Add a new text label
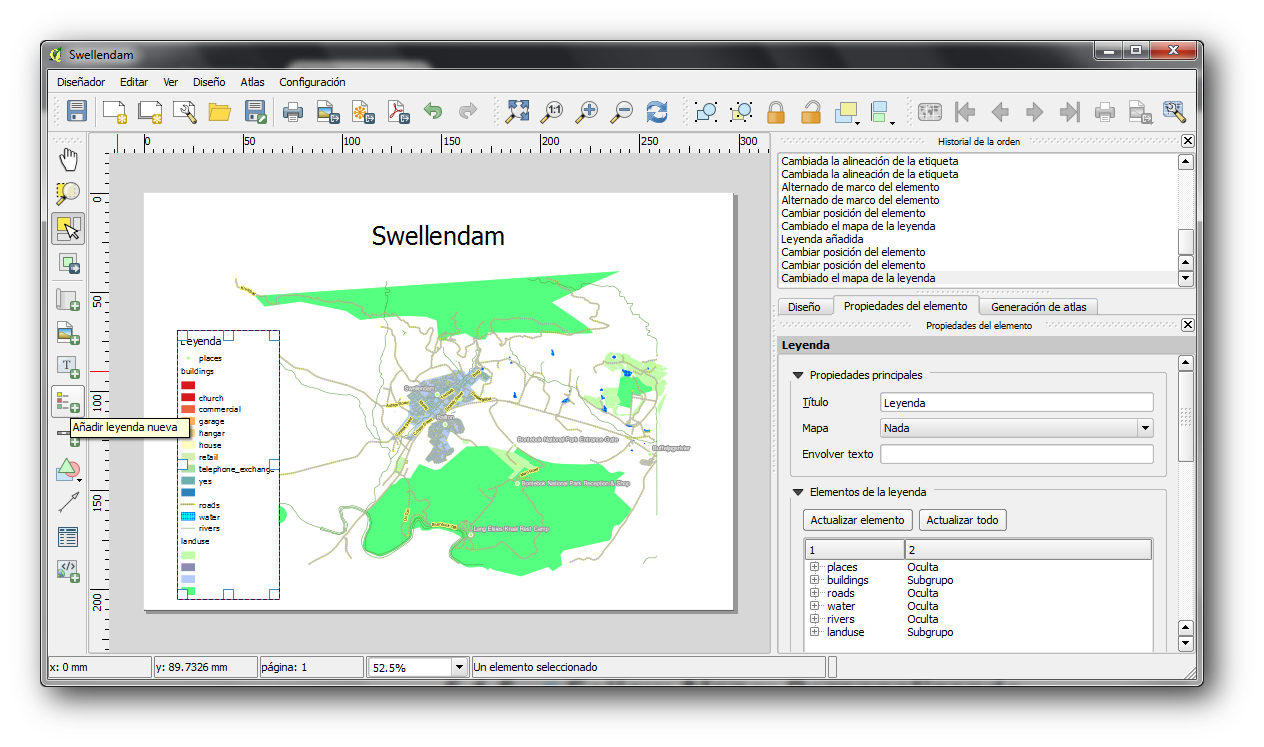 click(x=68, y=367)
